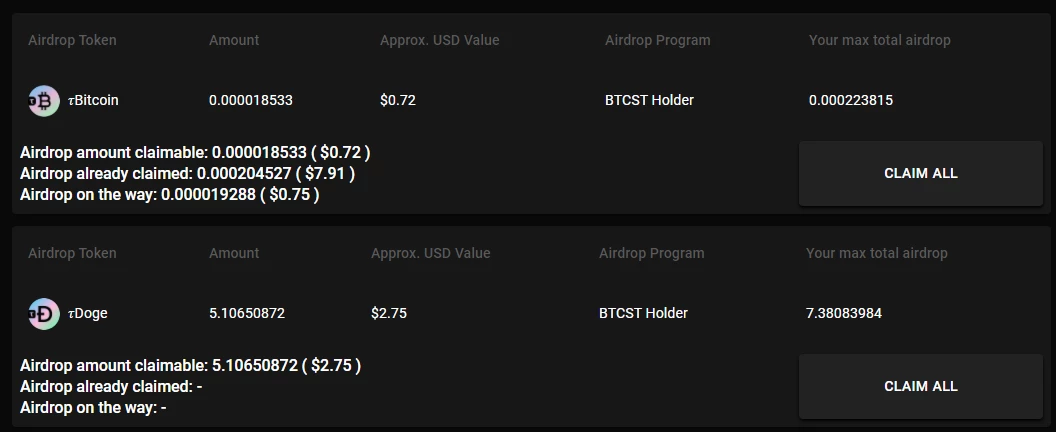
Task: Click Doge airdrop amount claimable line
Action: click(x=191, y=365)
